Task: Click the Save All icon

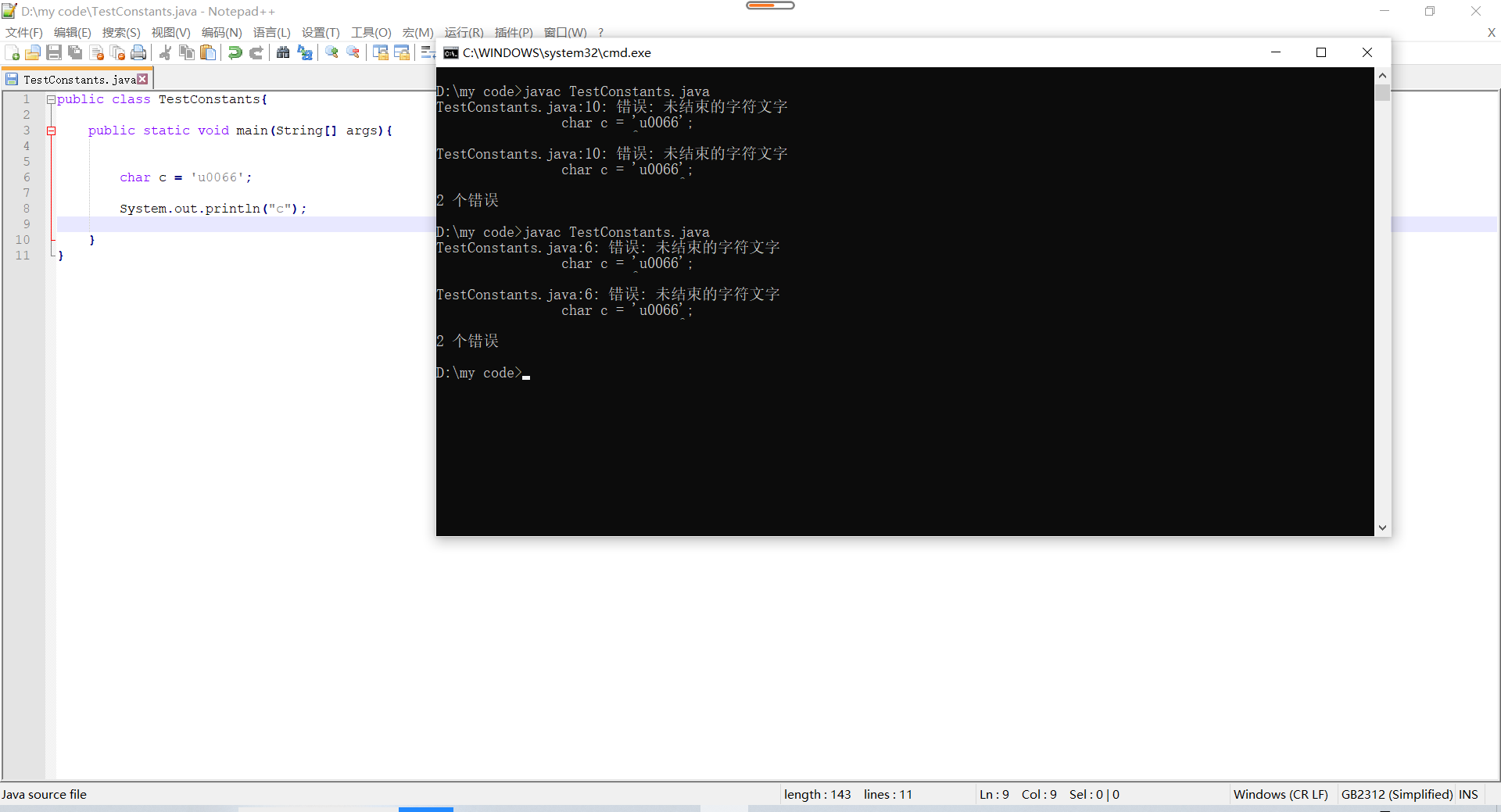Action: tap(75, 52)
